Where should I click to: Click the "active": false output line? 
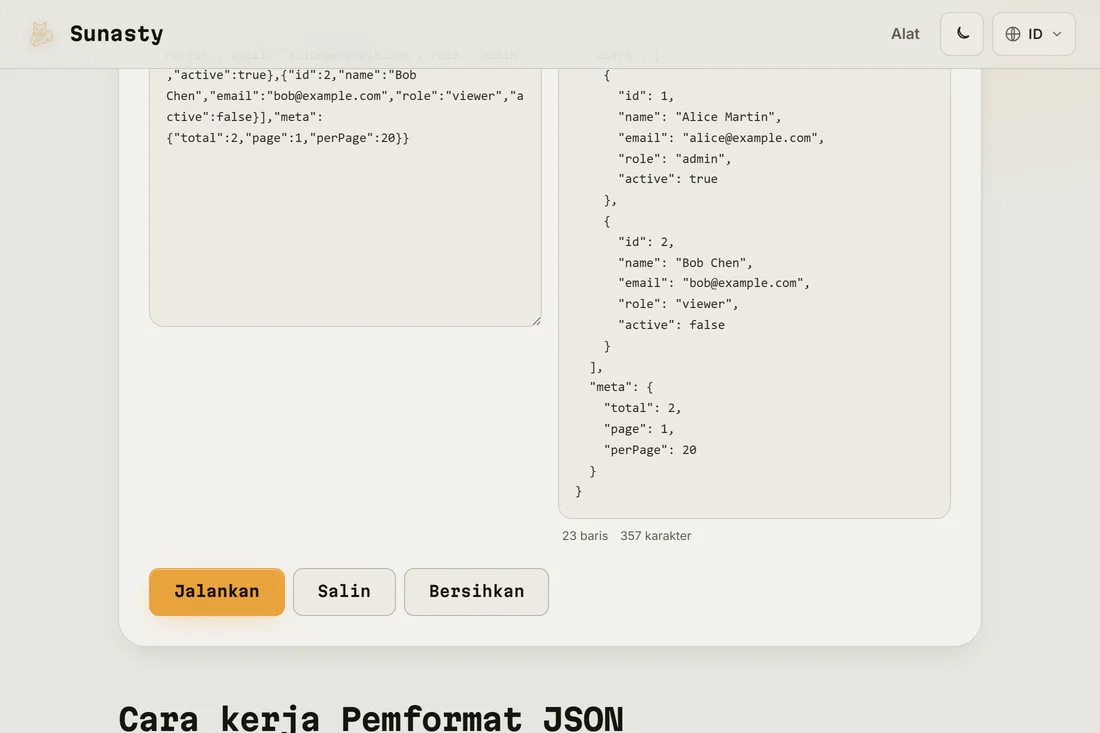coord(671,325)
